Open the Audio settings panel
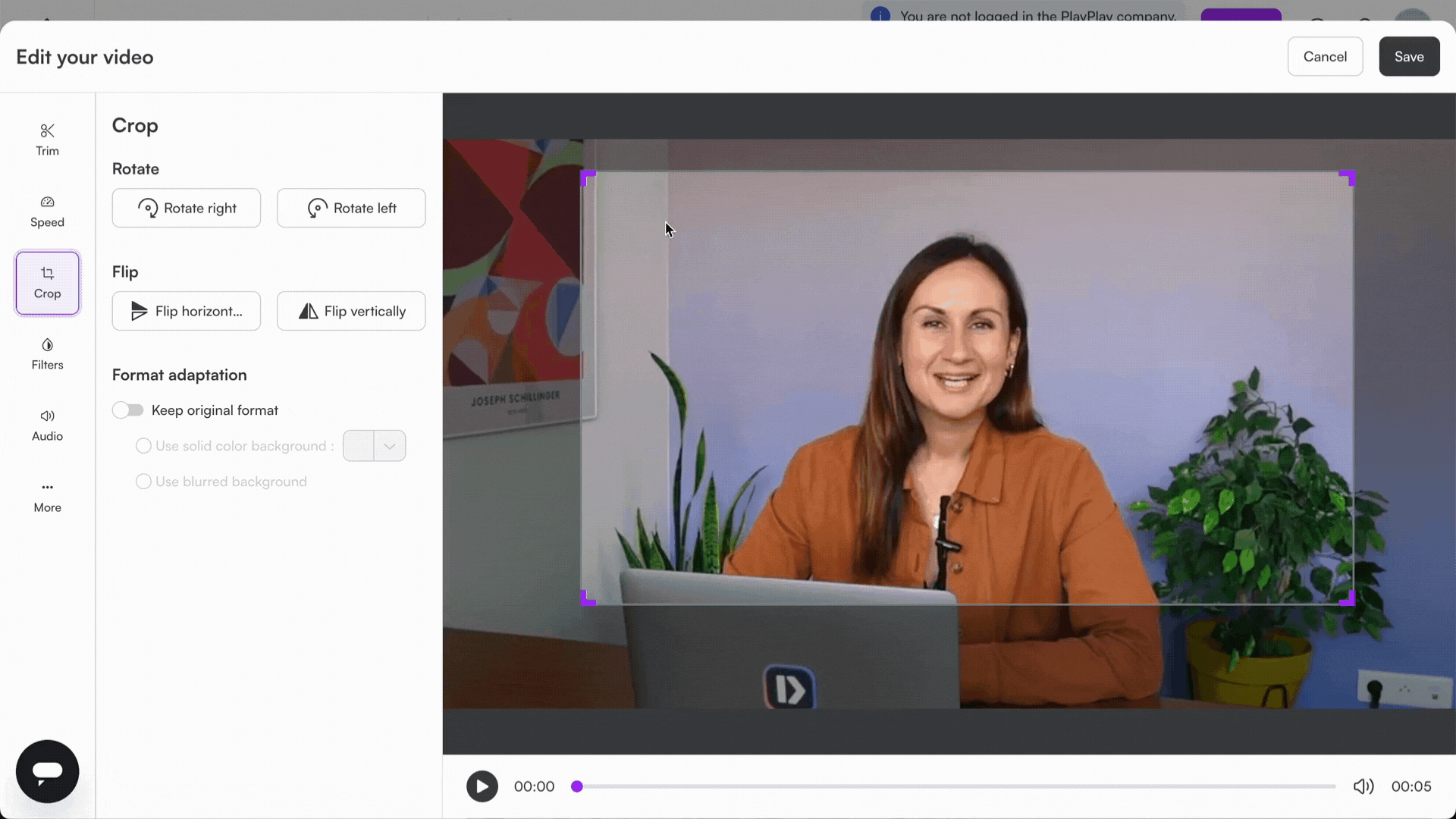This screenshot has width=1456, height=819. tap(46, 425)
